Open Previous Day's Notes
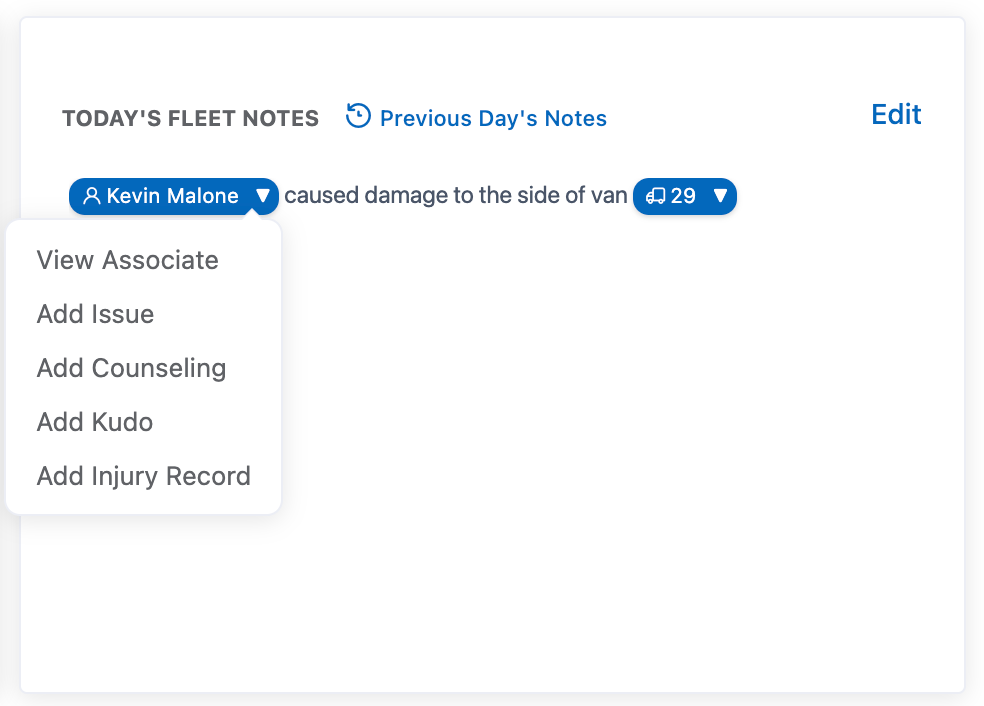Screen dimensions: 984x706 tap(493, 118)
